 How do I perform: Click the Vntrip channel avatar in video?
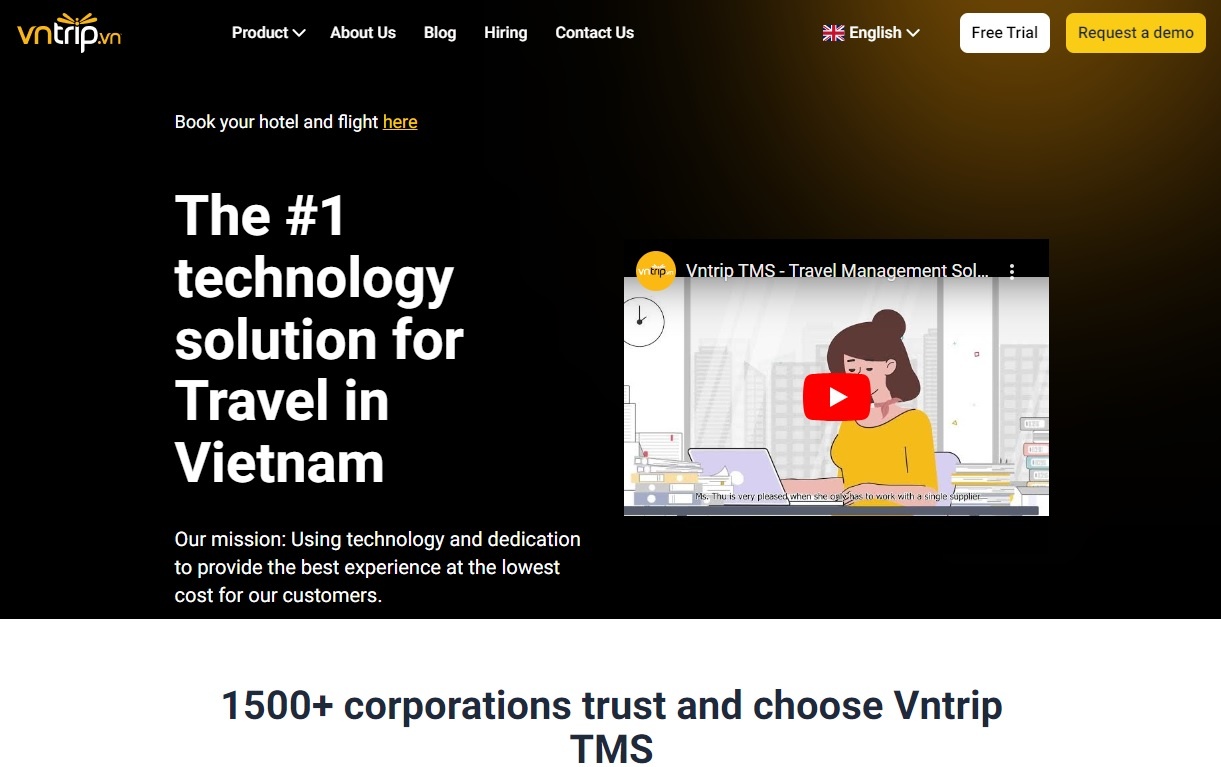click(x=656, y=271)
